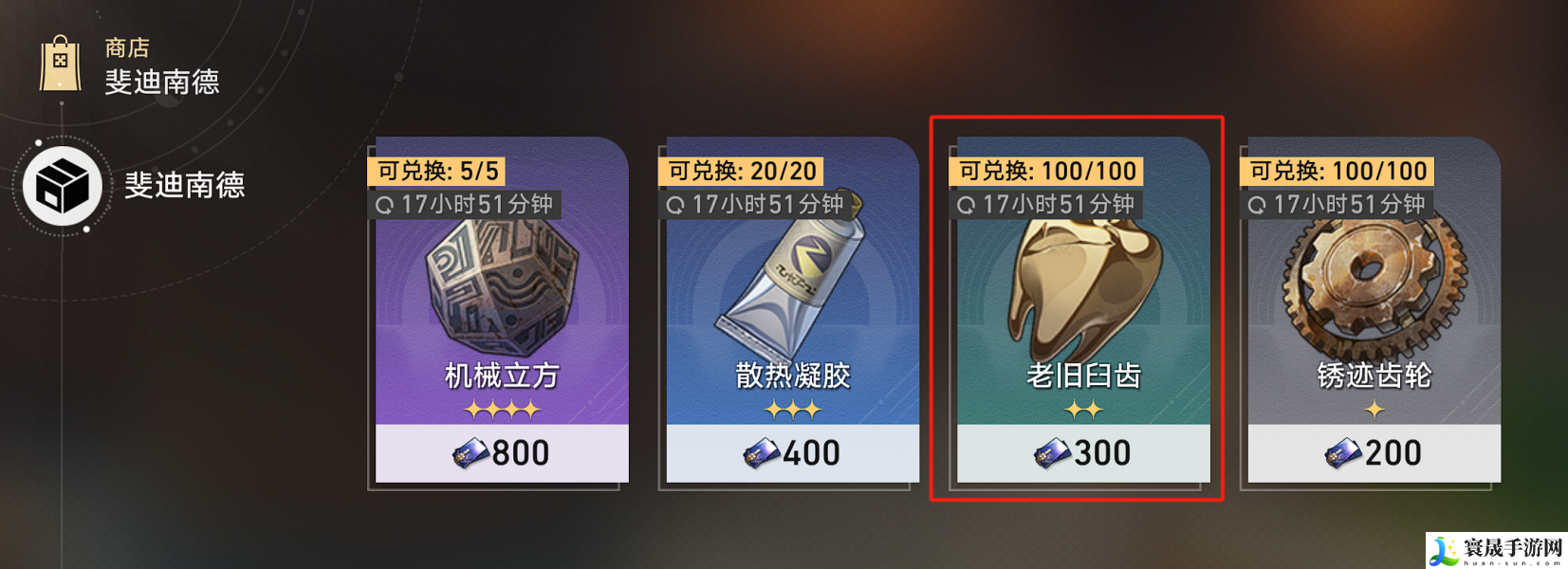The width and height of the screenshot is (1568, 569).
Task: Click the 老旧臼齿 tooth item image
Action: coord(1084,284)
